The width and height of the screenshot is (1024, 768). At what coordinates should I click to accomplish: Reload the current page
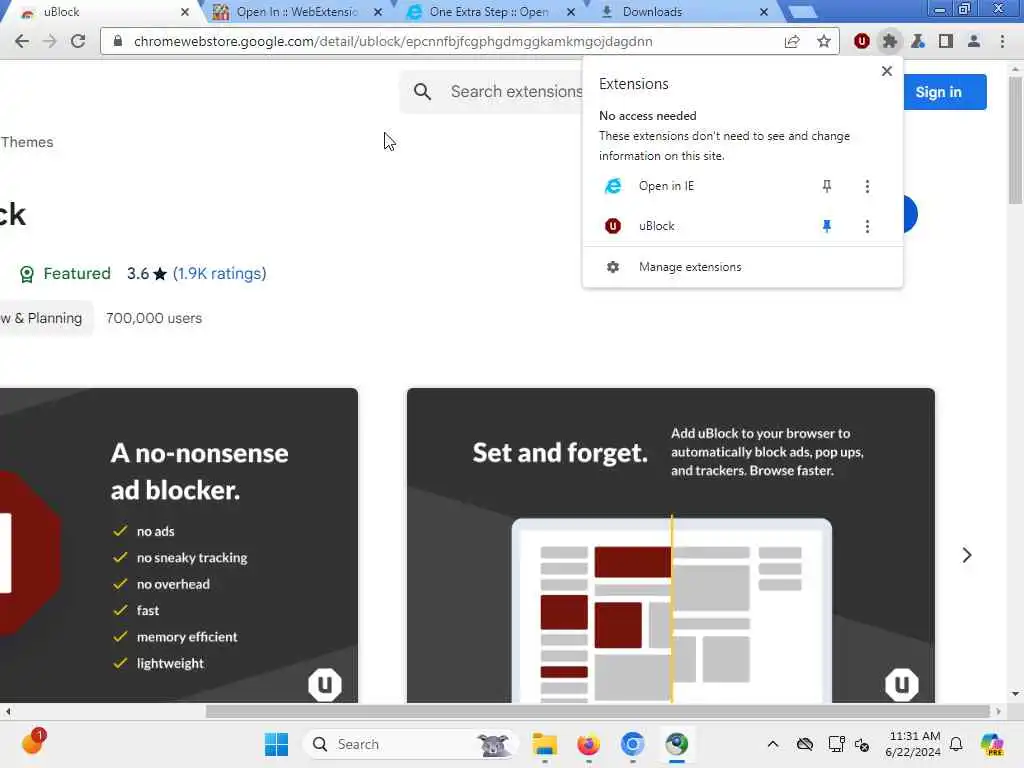tap(78, 41)
